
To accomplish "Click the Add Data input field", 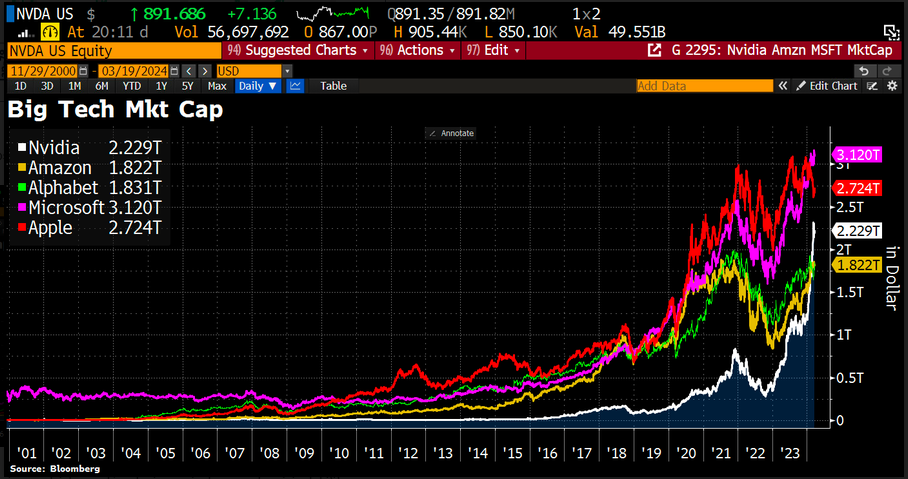I will coord(705,86).
